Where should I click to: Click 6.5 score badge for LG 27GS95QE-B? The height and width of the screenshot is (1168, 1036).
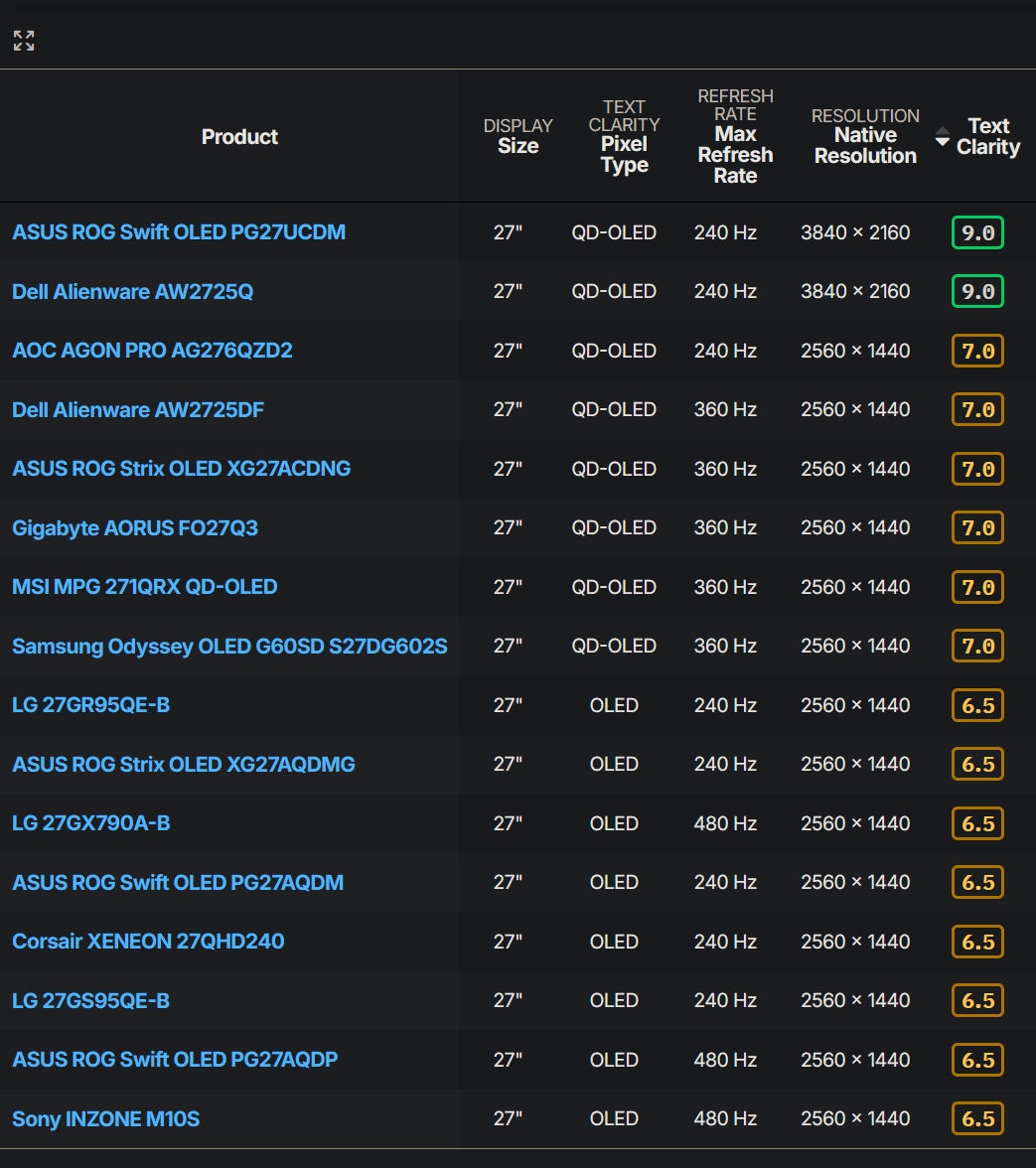(978, 1000)
